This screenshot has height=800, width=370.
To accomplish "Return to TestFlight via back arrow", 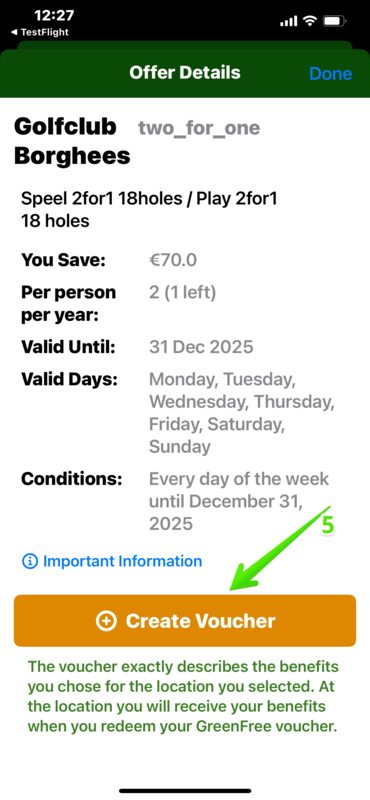I will coord(39,32).
